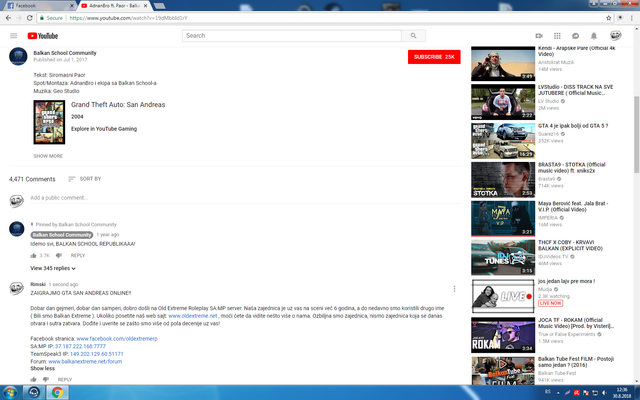The image size is (640, 400).
Task: Reply to Rimski's comment
Action: (x=64, y=380)
